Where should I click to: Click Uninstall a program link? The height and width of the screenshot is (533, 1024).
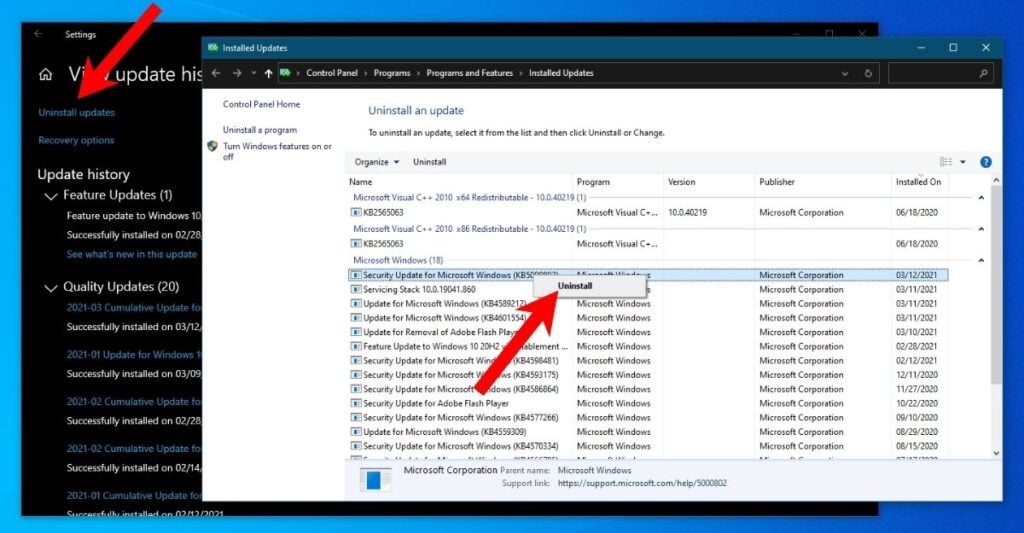tap(260, 130)
